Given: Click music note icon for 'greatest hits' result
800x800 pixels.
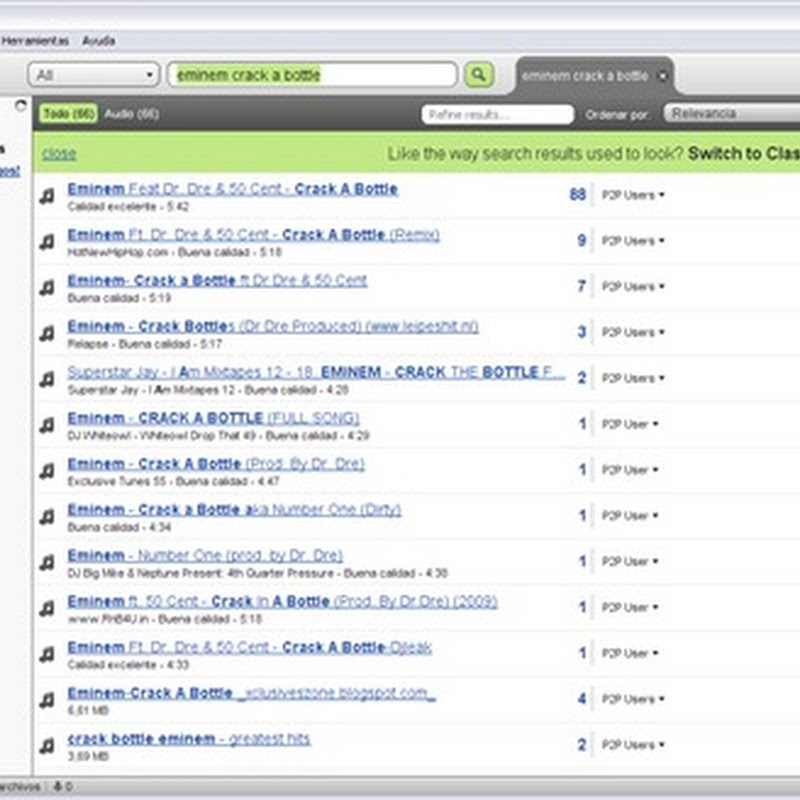Looking at the screenshot, I should coord(47,746).
